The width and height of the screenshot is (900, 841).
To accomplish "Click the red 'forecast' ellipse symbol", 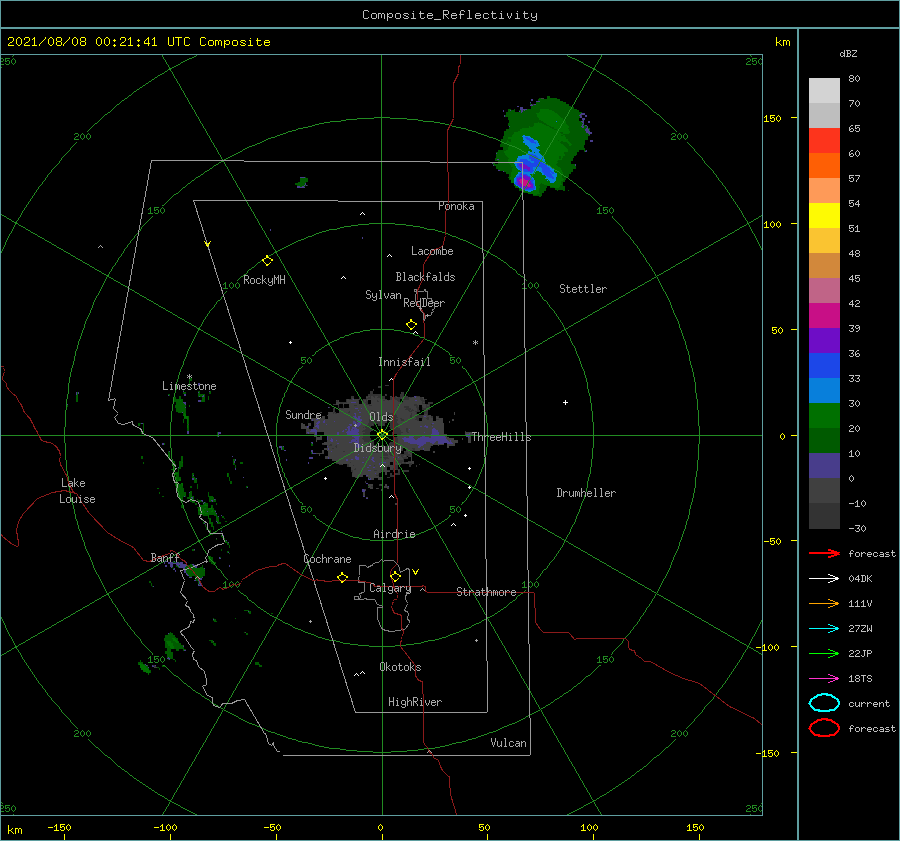I will (x=824, y=728).
